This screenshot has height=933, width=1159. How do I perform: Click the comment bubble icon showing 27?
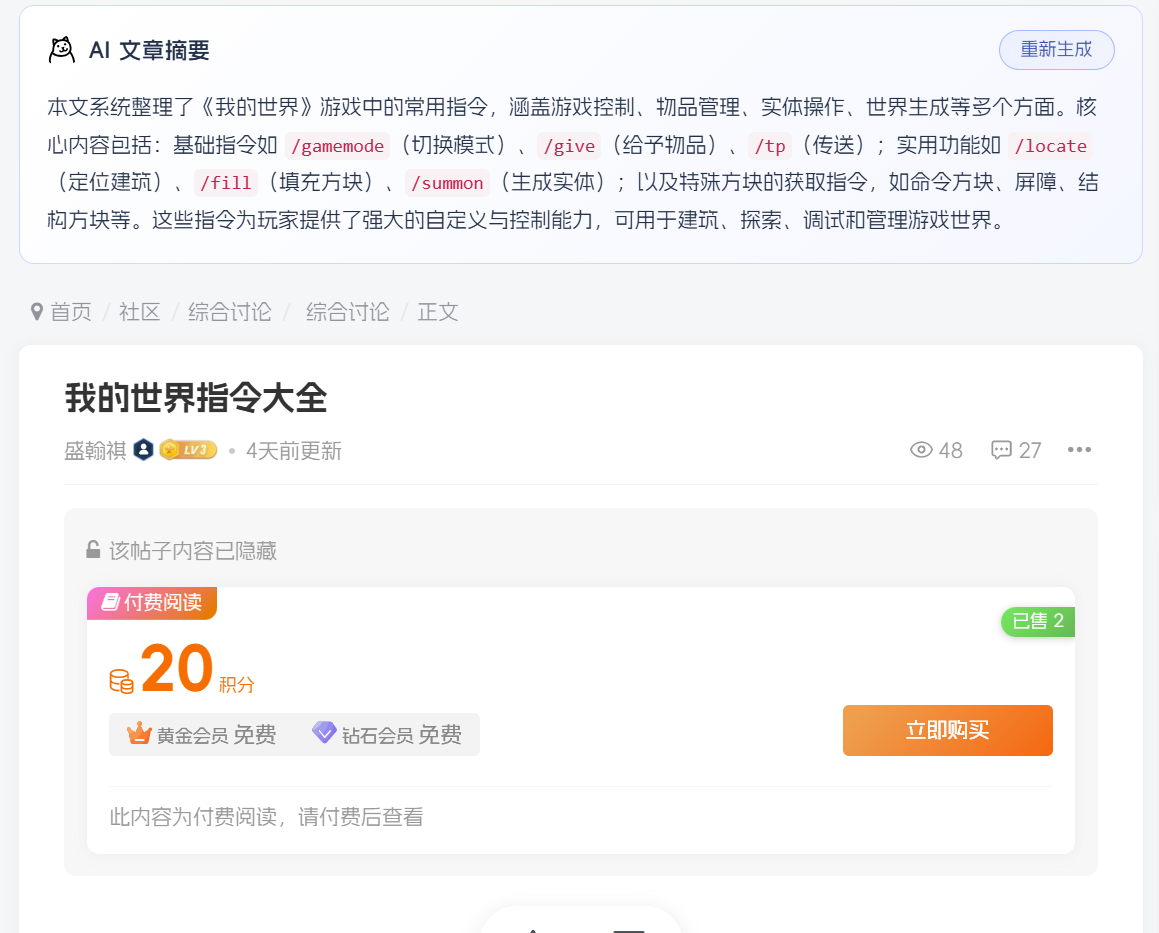pos(1001,450)
